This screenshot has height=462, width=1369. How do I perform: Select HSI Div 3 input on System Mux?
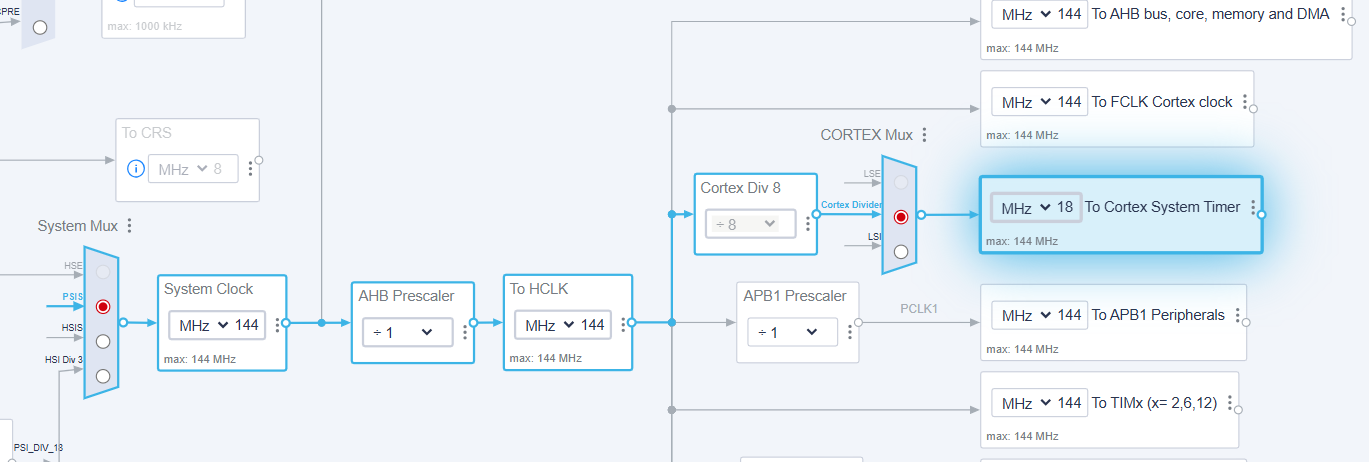point(103,375)
